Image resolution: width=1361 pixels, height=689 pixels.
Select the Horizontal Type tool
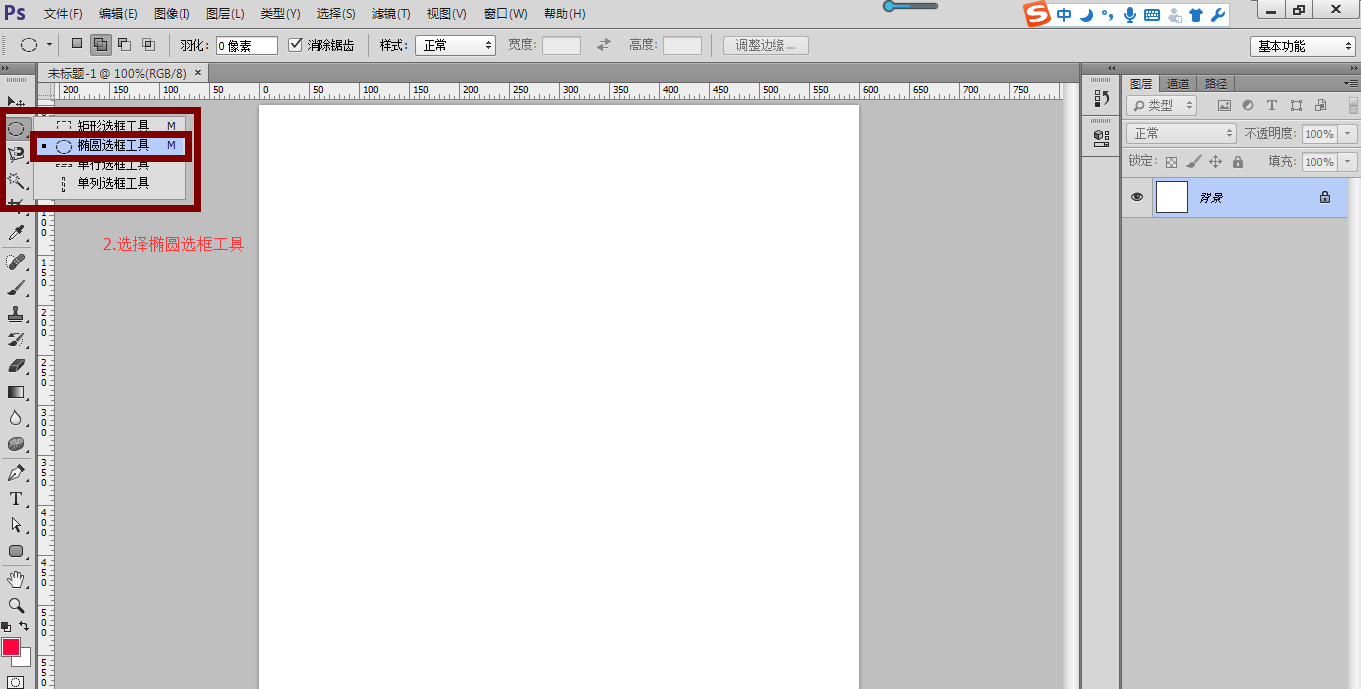16,499
